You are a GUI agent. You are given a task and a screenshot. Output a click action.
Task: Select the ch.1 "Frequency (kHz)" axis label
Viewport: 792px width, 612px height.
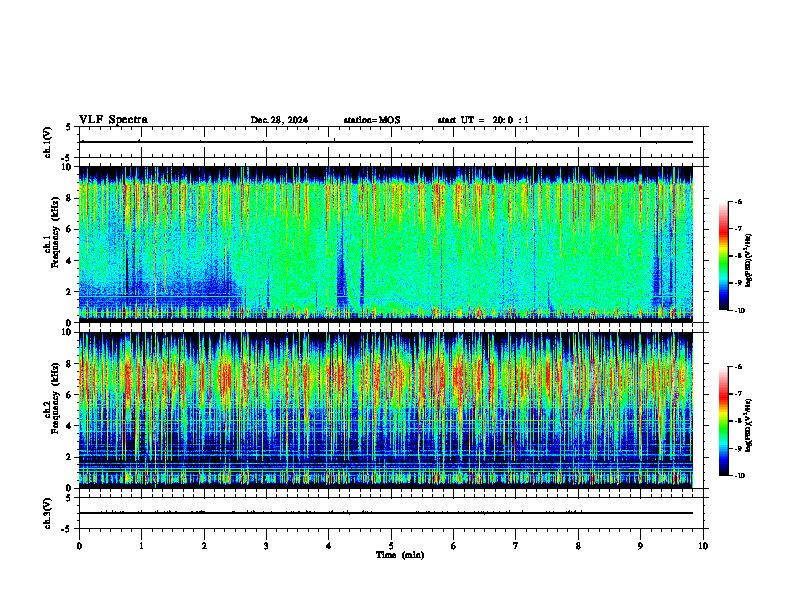(x=55, y=233)
